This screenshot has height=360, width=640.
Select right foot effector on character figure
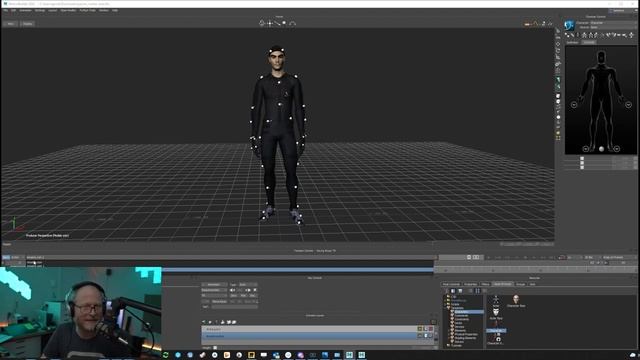point(586,149)
